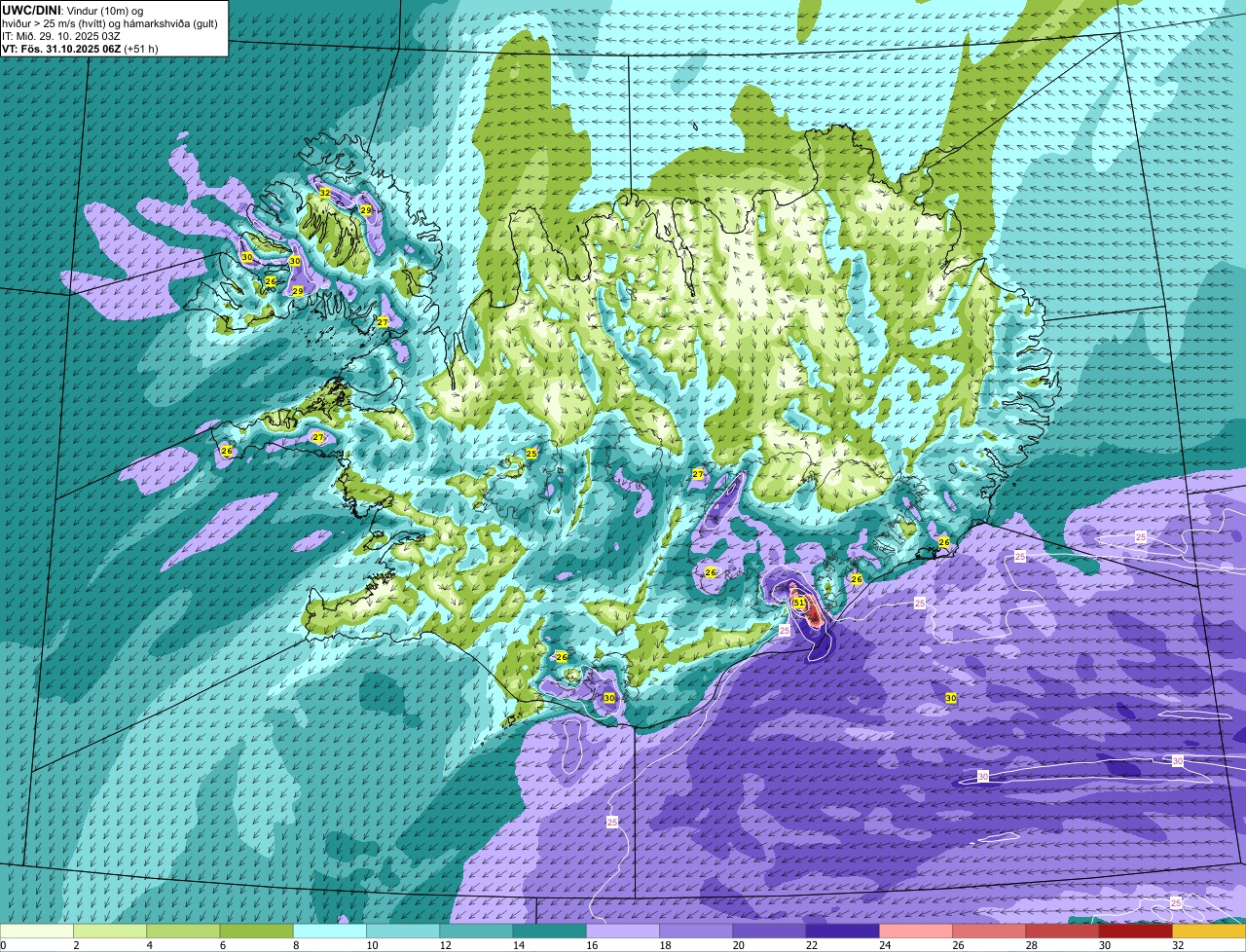Viewport: 1246px width, 952px height.
Task: Select the 26–28 m/s coral red legend swatch
Action: coord(989,932)
